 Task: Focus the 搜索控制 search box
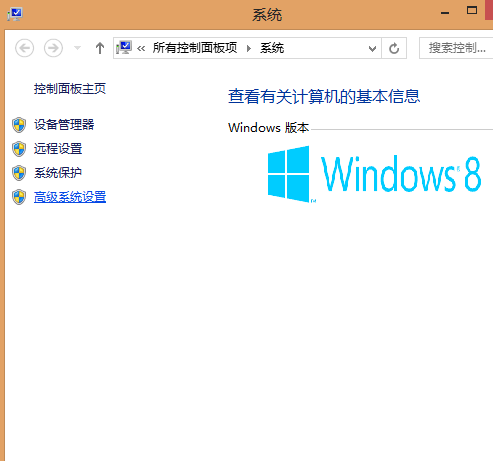(456, 48)
